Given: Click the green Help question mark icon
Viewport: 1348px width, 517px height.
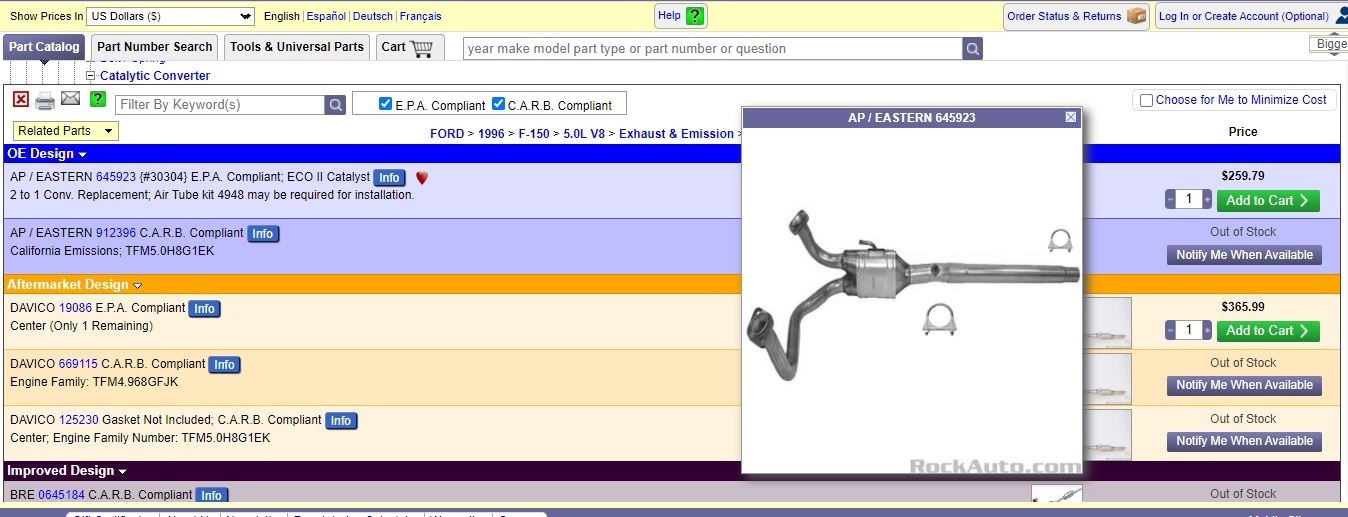Looking at the screenshot, I should tap(695, 16).
